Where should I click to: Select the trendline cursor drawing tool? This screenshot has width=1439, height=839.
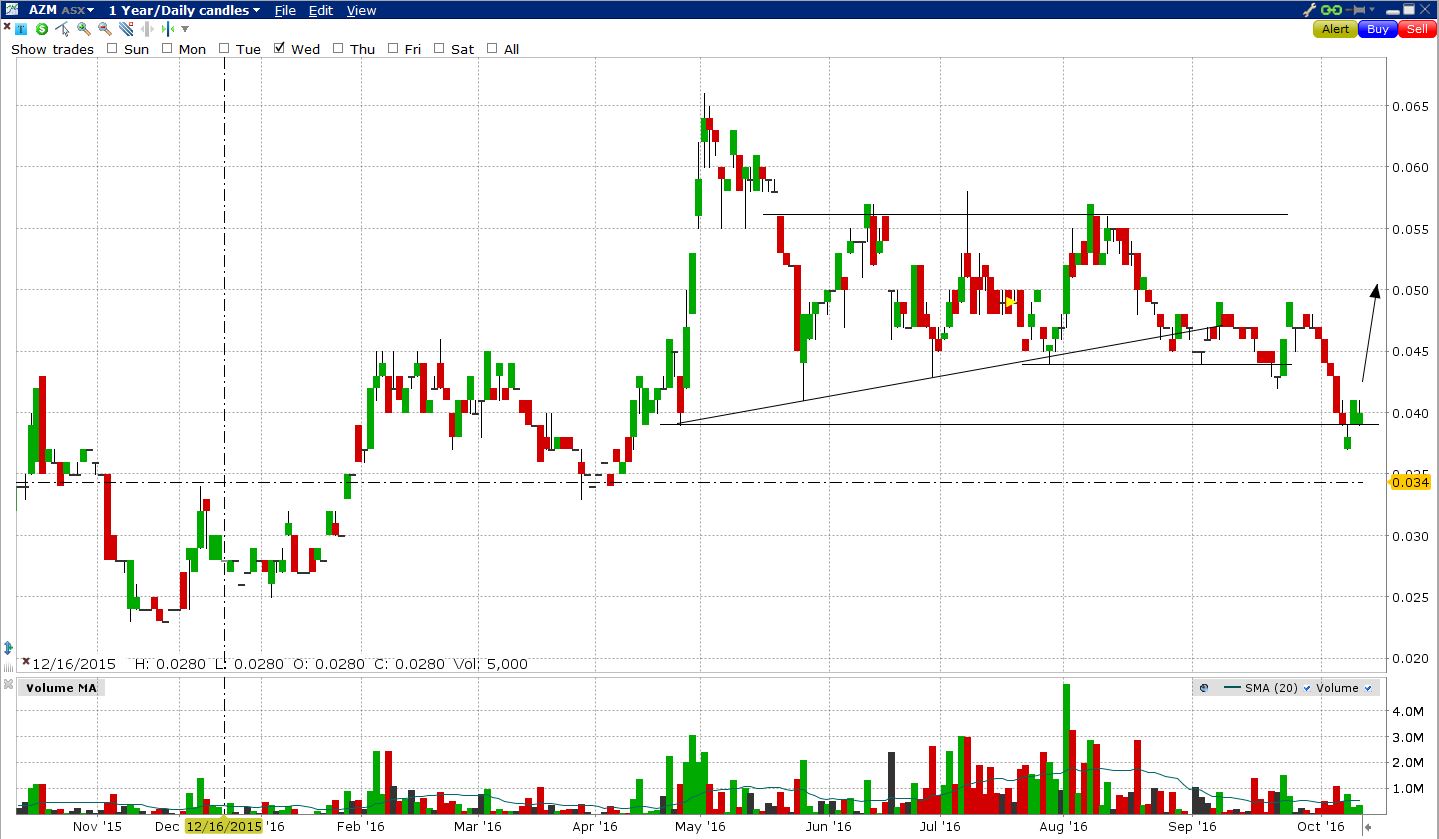click(62, 29)
